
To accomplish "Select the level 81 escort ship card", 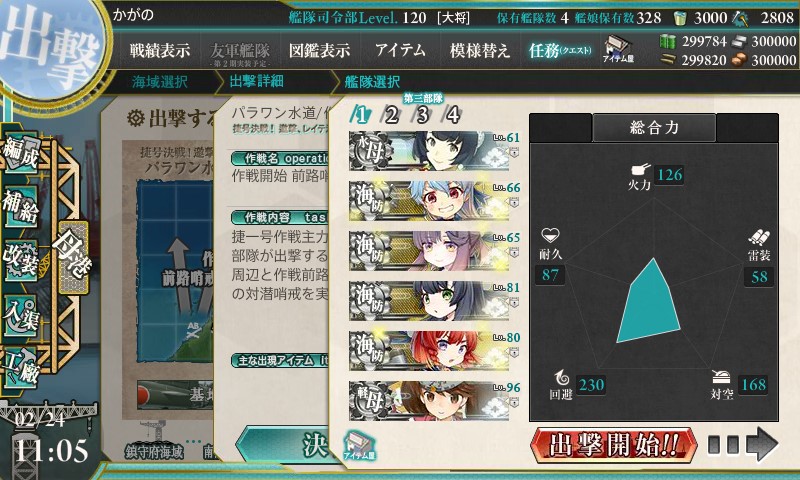I will point(429,301).
